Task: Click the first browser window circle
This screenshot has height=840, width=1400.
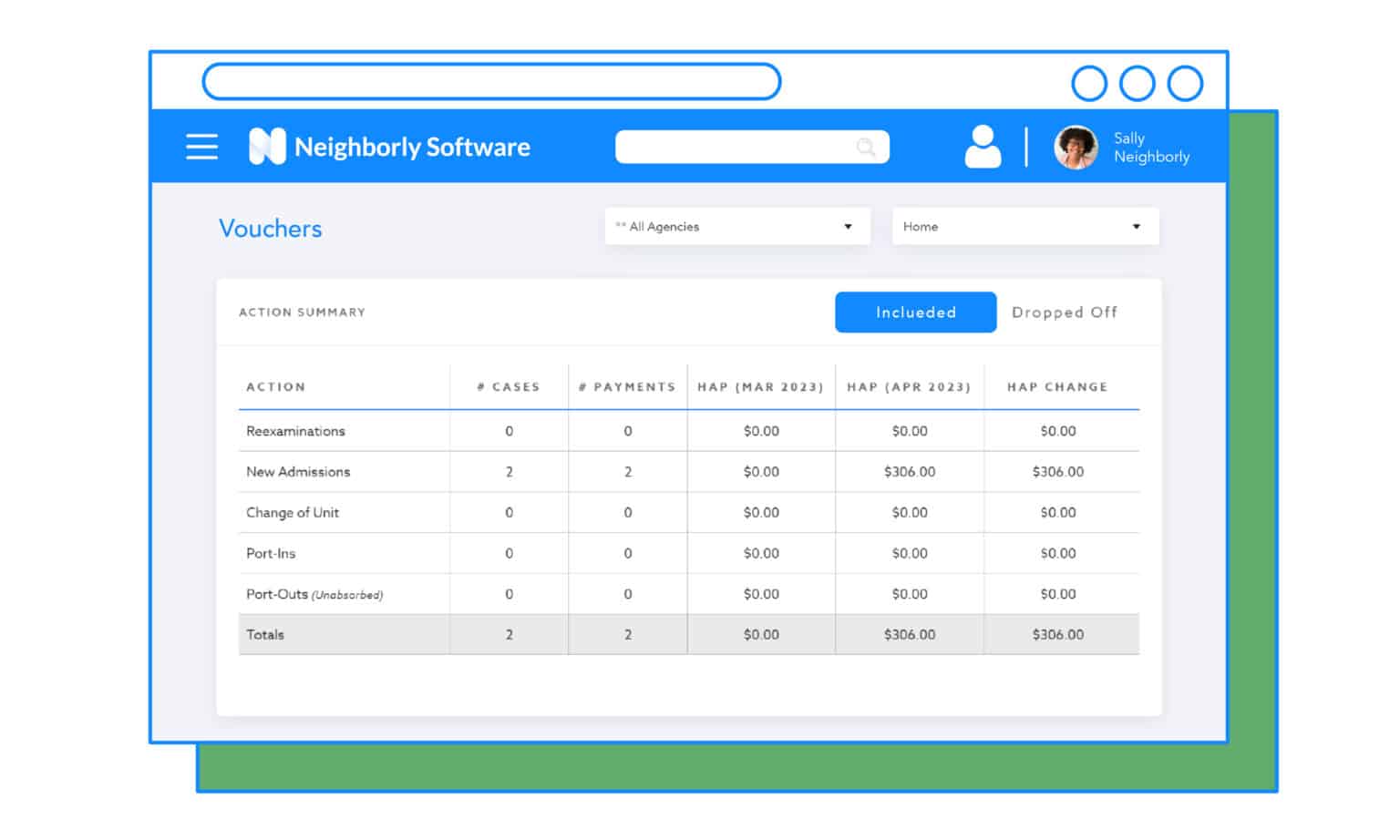Action: tap(1089, 84)
